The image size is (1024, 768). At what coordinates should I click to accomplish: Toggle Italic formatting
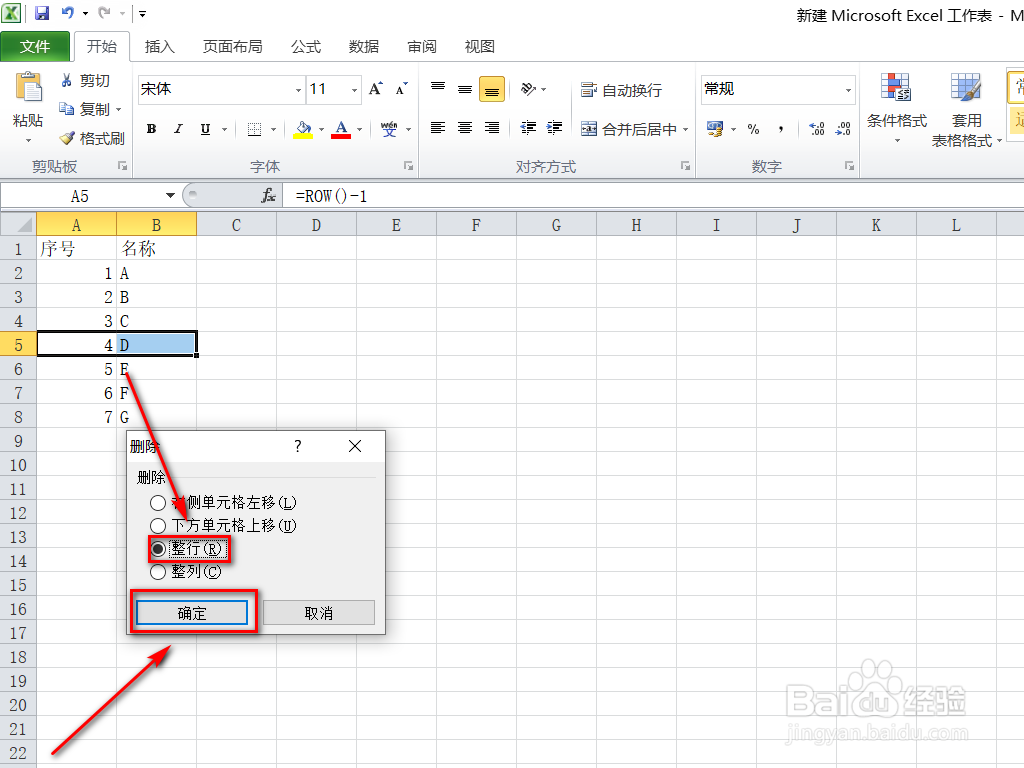(178, 129)
